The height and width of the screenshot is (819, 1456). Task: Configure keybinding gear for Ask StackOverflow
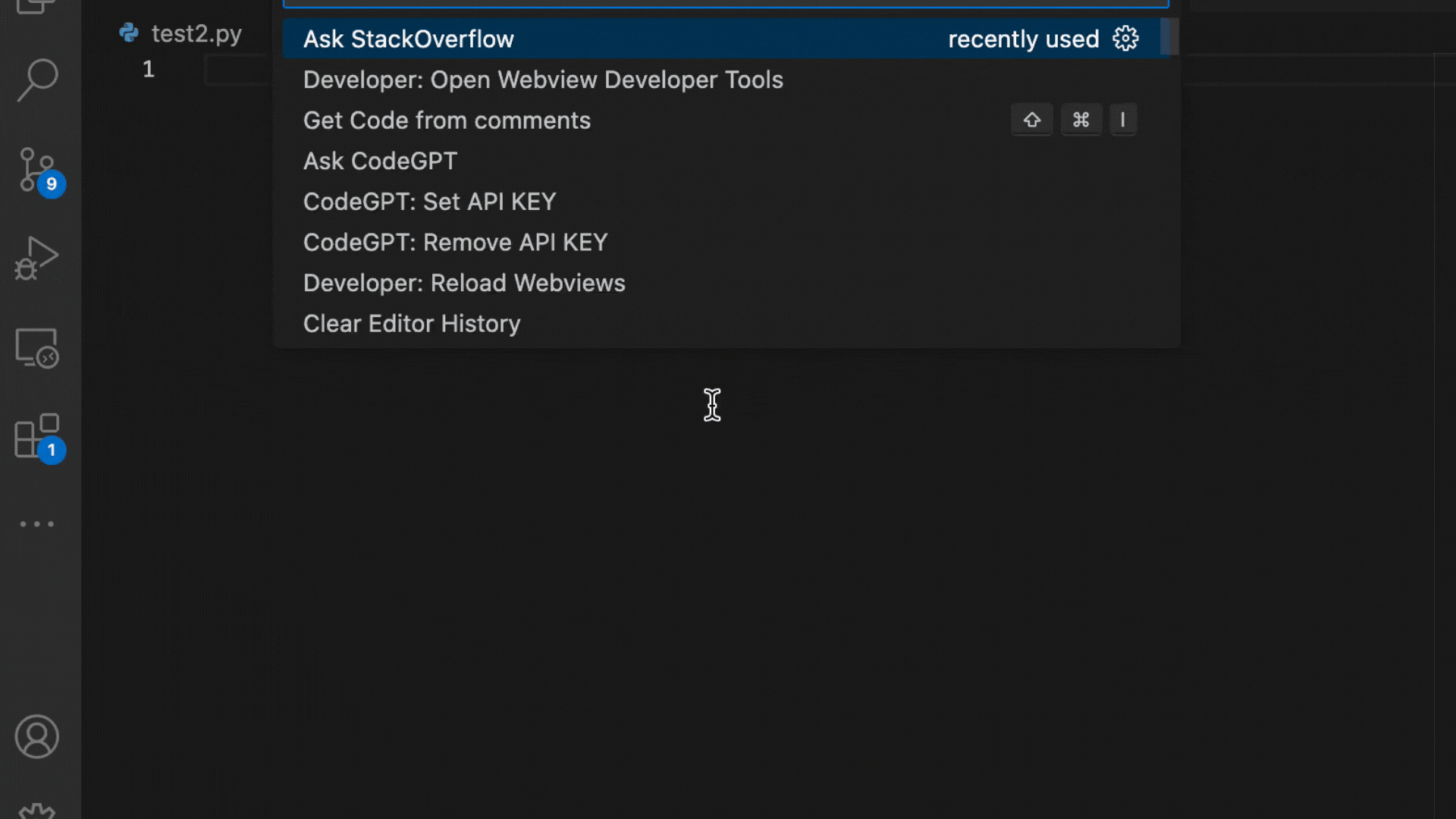tap(1125, 39)
